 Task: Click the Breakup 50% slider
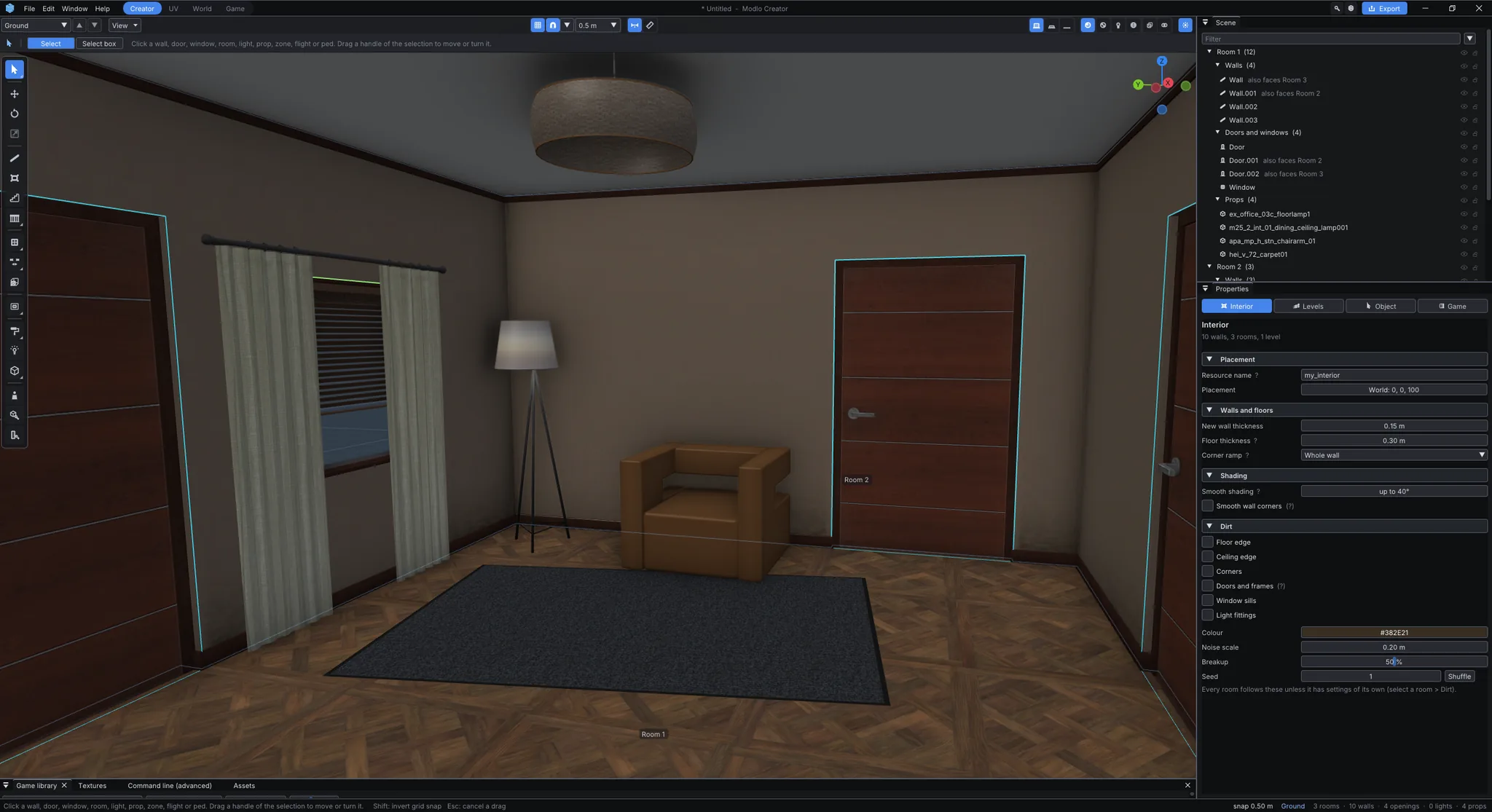[x=1394, y=662]
